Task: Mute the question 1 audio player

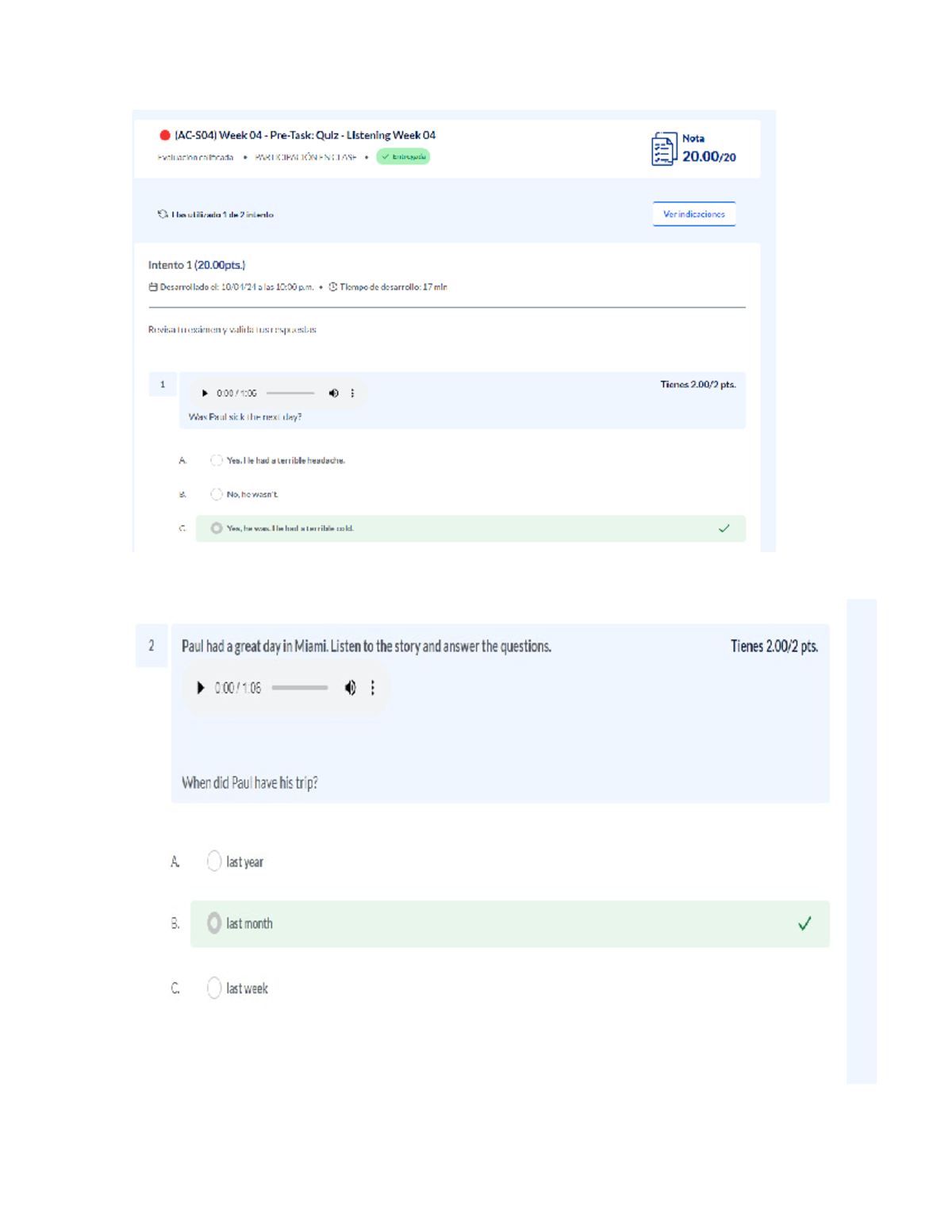Action: [334, 393]
